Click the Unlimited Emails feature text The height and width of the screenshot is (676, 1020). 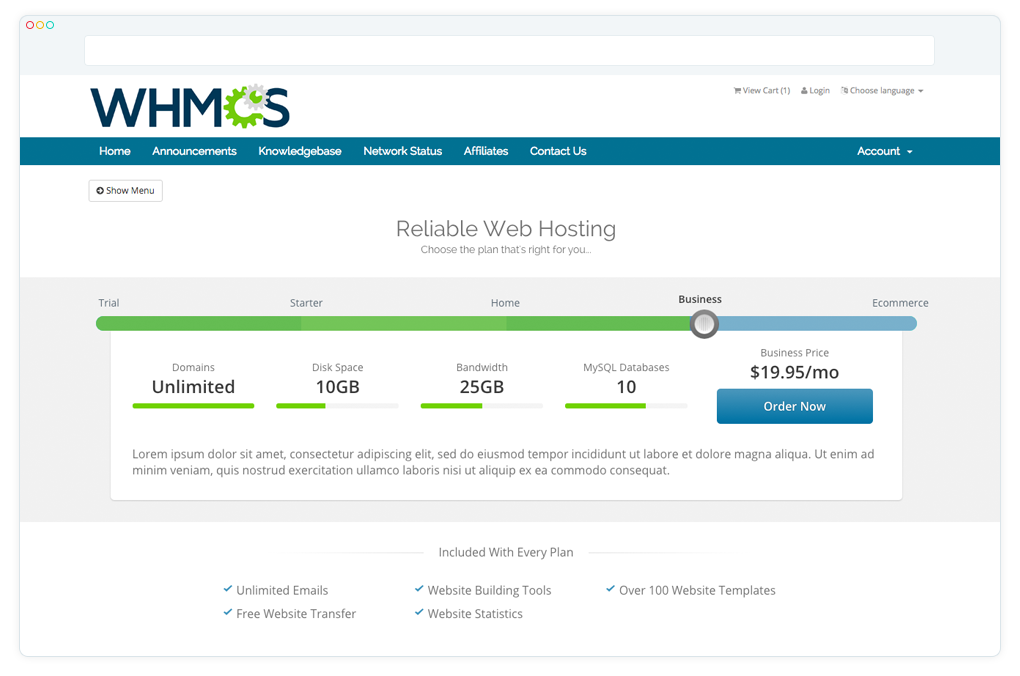click(282, 590)
